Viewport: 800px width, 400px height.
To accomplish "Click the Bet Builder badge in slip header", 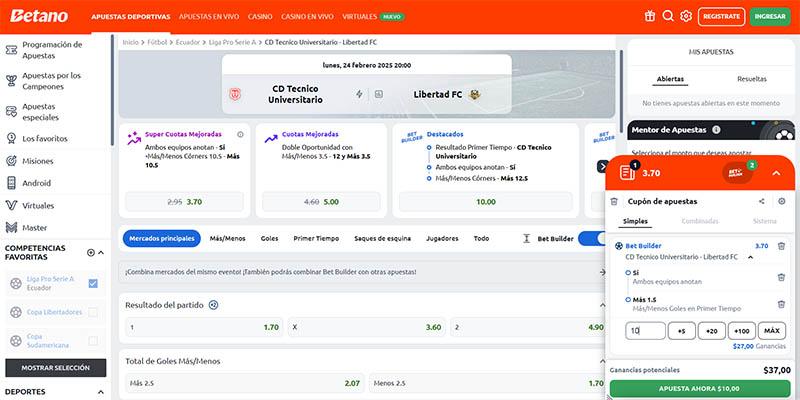I will (x=738, y=173).
